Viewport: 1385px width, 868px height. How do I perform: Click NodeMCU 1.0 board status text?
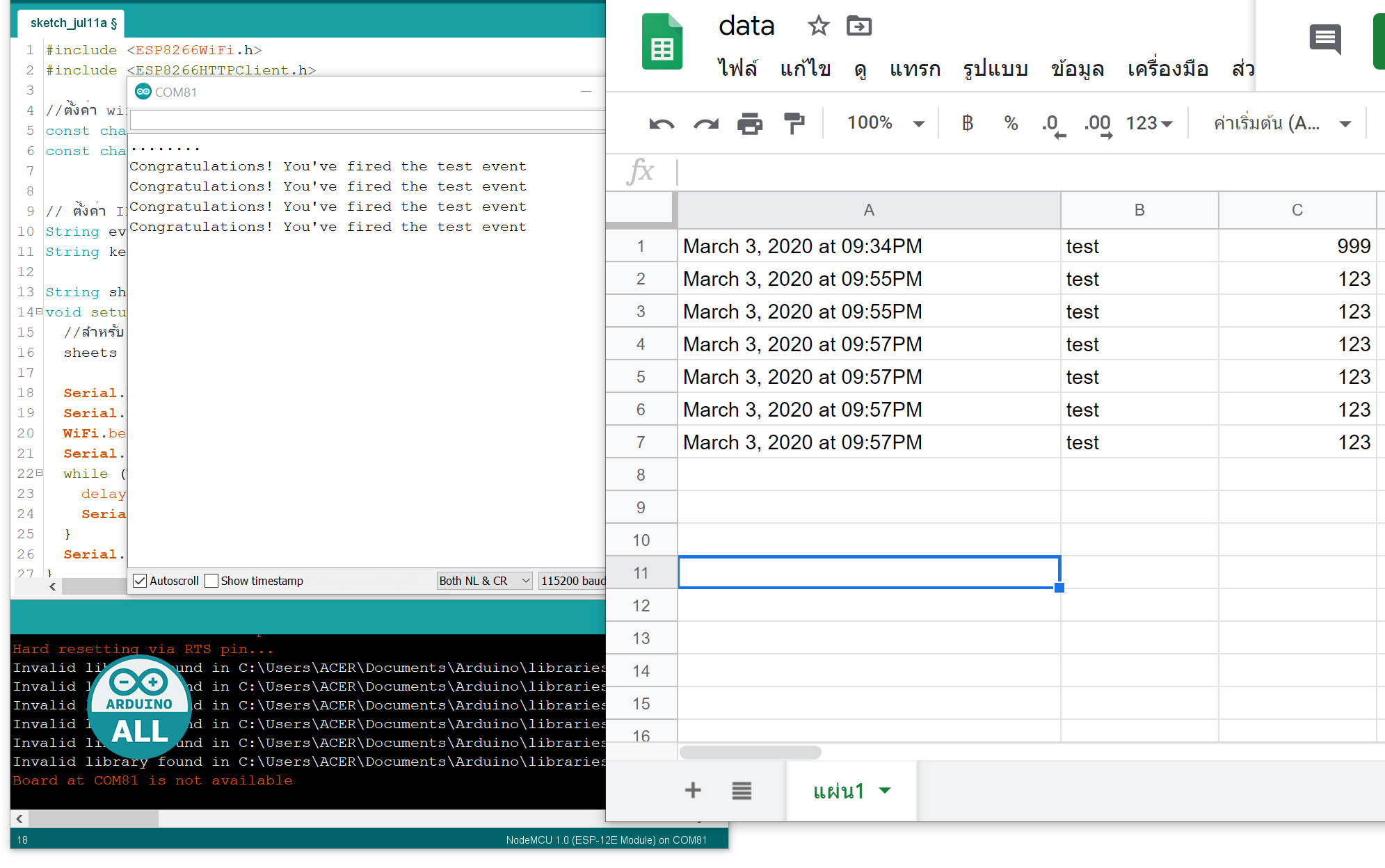click(606, 840)
